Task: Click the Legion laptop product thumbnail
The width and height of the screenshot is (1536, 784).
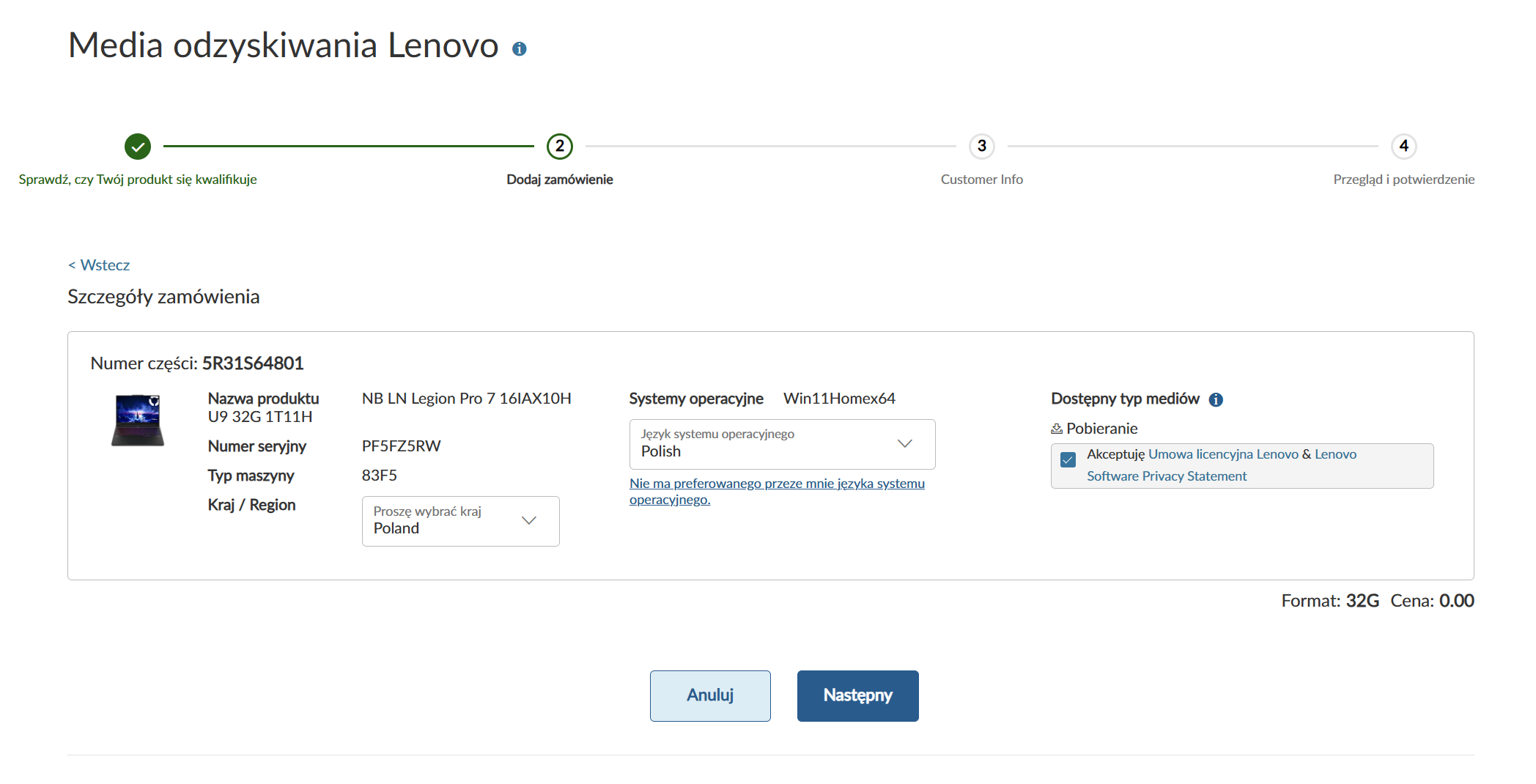Action: click(x=138, y=420)
